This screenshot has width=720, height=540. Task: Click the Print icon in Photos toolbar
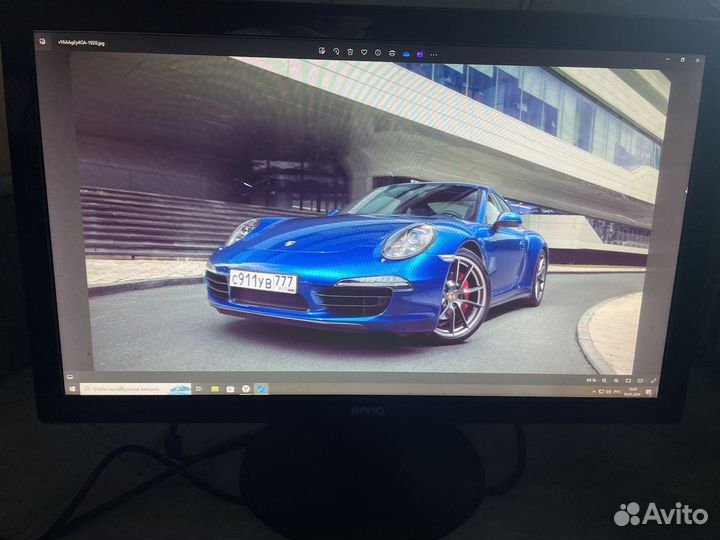(x=392, y=53)
